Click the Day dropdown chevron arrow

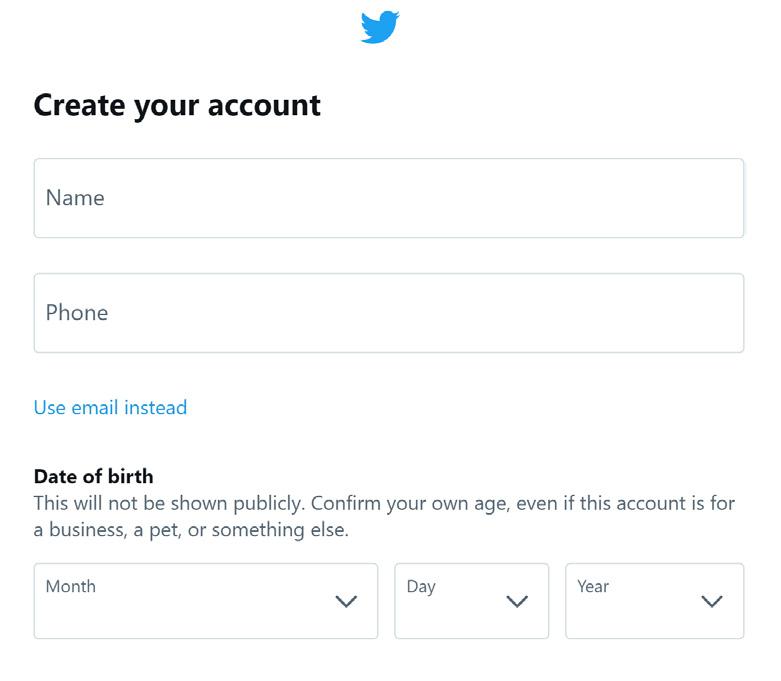(517, 601)
